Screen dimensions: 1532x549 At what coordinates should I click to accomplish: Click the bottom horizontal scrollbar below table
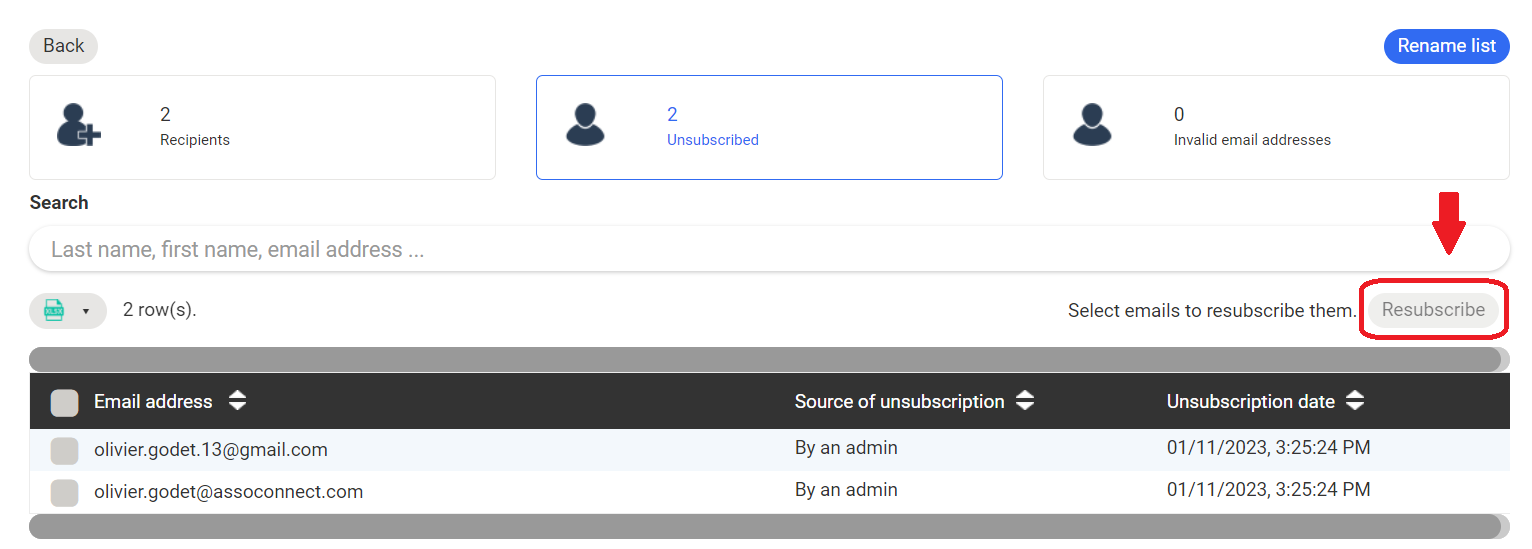click(765, 526)
